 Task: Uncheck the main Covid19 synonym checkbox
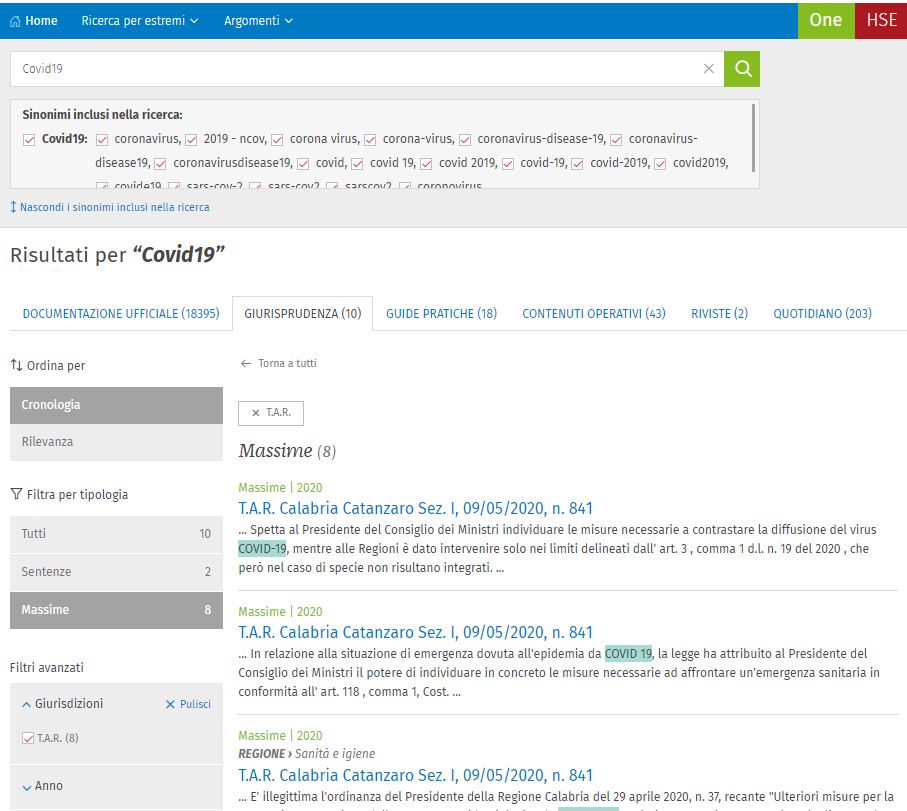(29, 139)
